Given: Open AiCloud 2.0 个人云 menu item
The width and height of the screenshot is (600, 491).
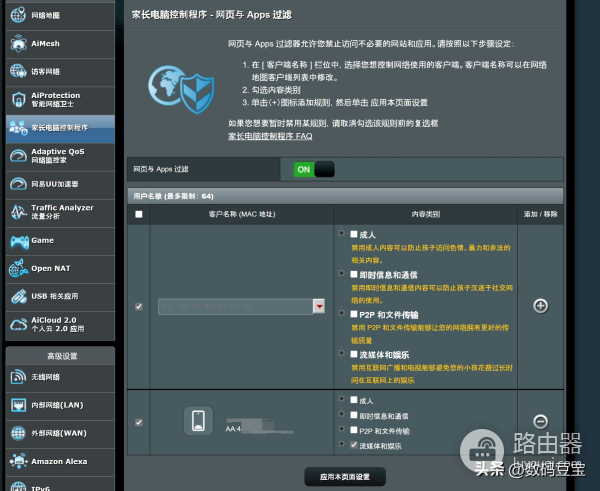Looking at the screenshot, I should (x=60, y=325).
